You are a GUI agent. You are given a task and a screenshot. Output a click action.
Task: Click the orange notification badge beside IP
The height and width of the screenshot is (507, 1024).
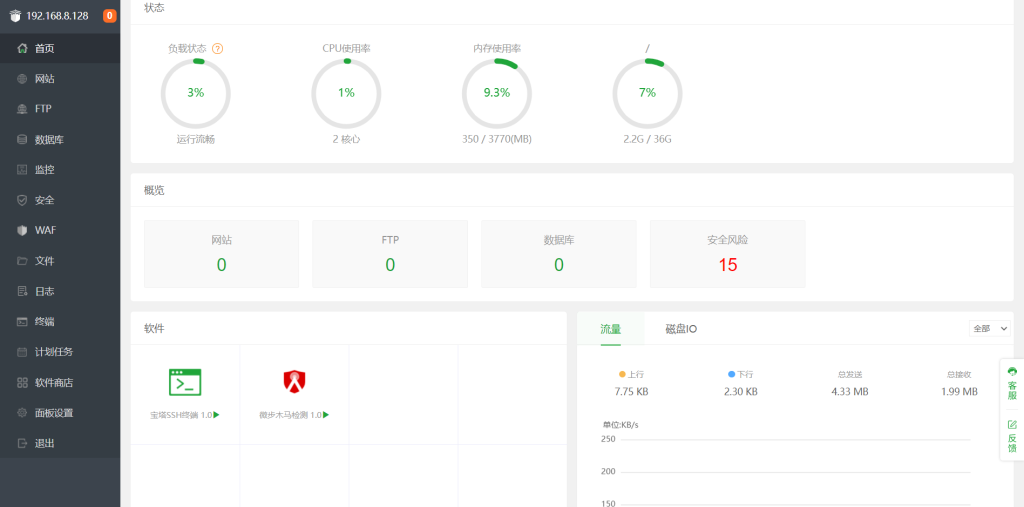click(110, 16)
